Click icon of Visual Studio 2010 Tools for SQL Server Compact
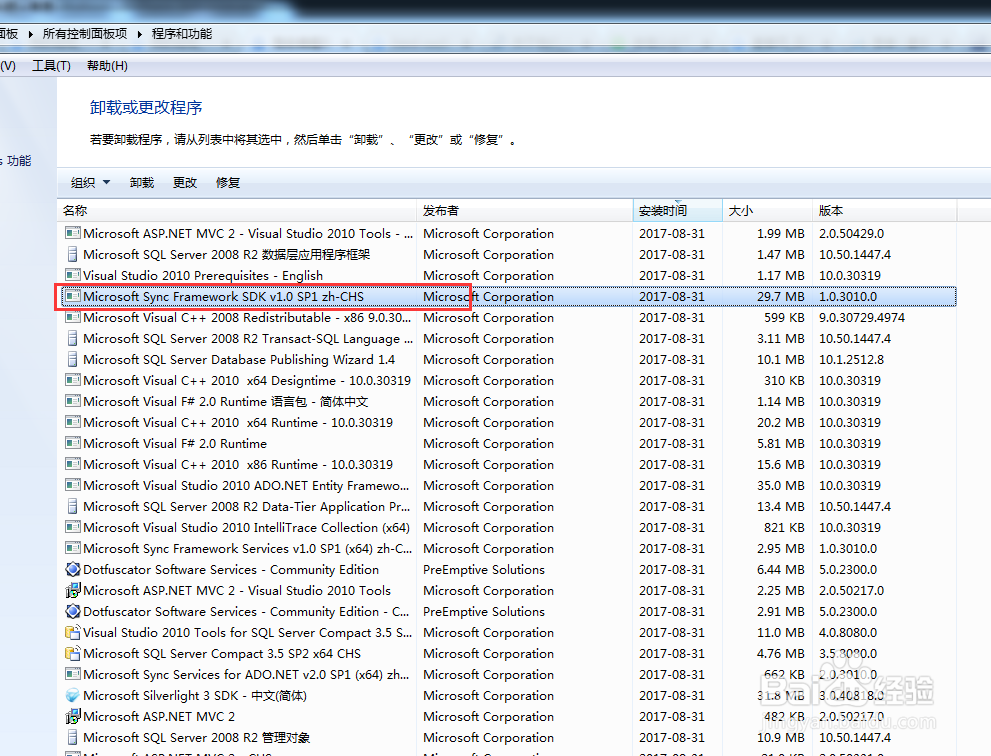 tap(73, 632)
